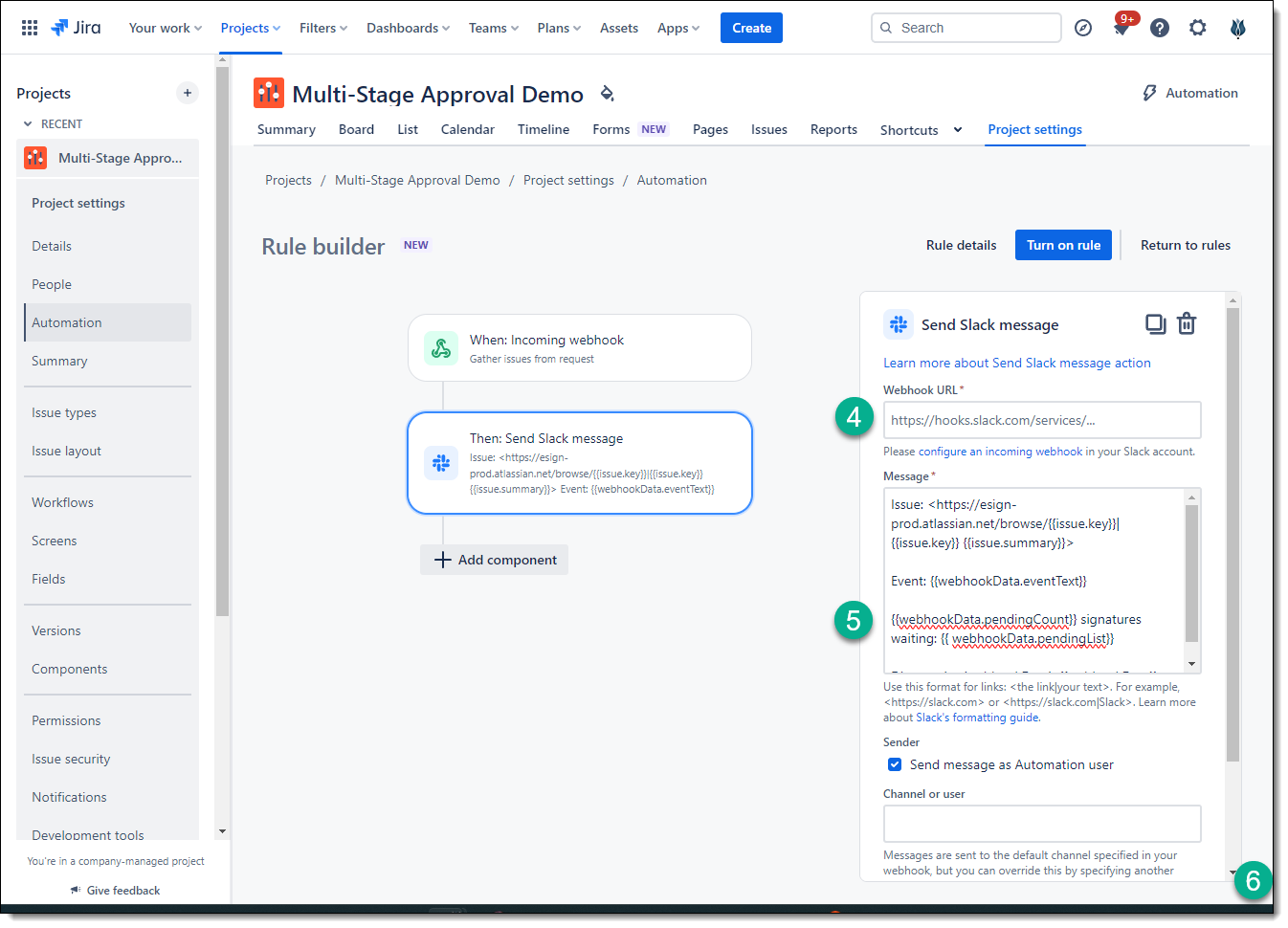The image size is (1288, 928).
Task: Click the help question mark icon
Action: pos(1160,28)
